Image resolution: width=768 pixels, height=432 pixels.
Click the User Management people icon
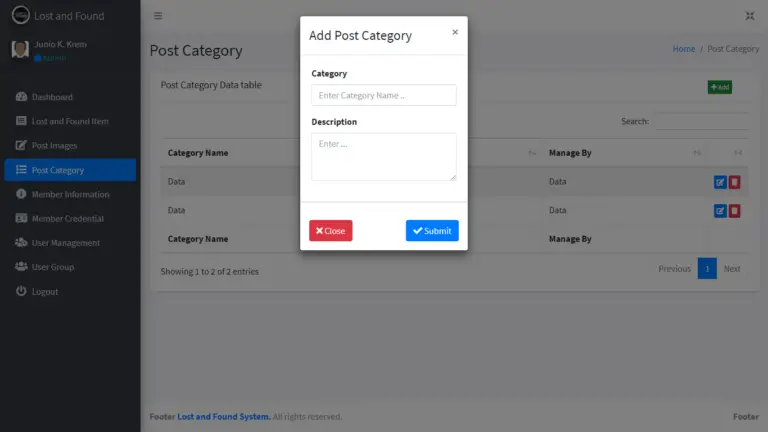(x=21, y=242)
